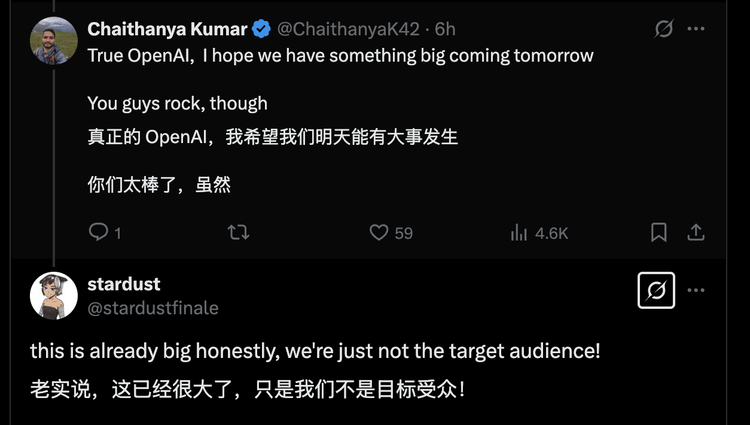Open Chaithanya Kumar's profile avatar
The height and width of the screenshot is (425, 750).
tap(54, 41)
